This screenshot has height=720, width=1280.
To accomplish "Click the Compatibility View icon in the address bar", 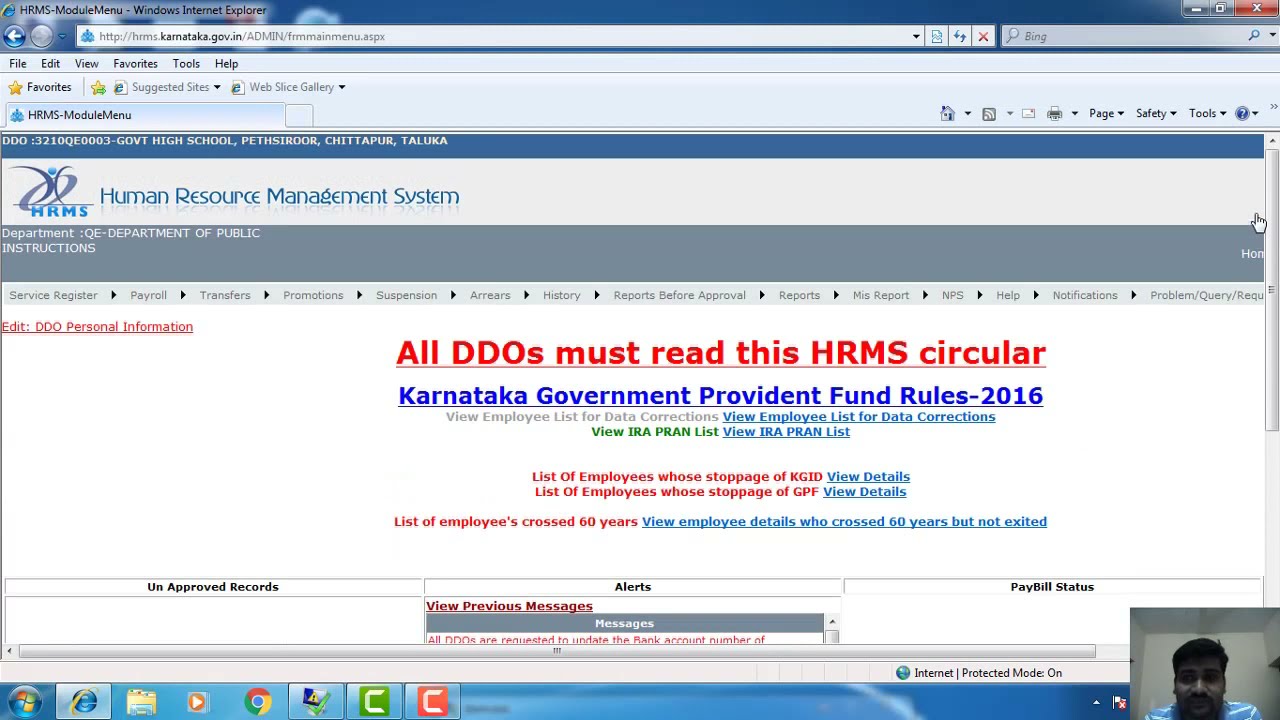I will coord(936,36).
